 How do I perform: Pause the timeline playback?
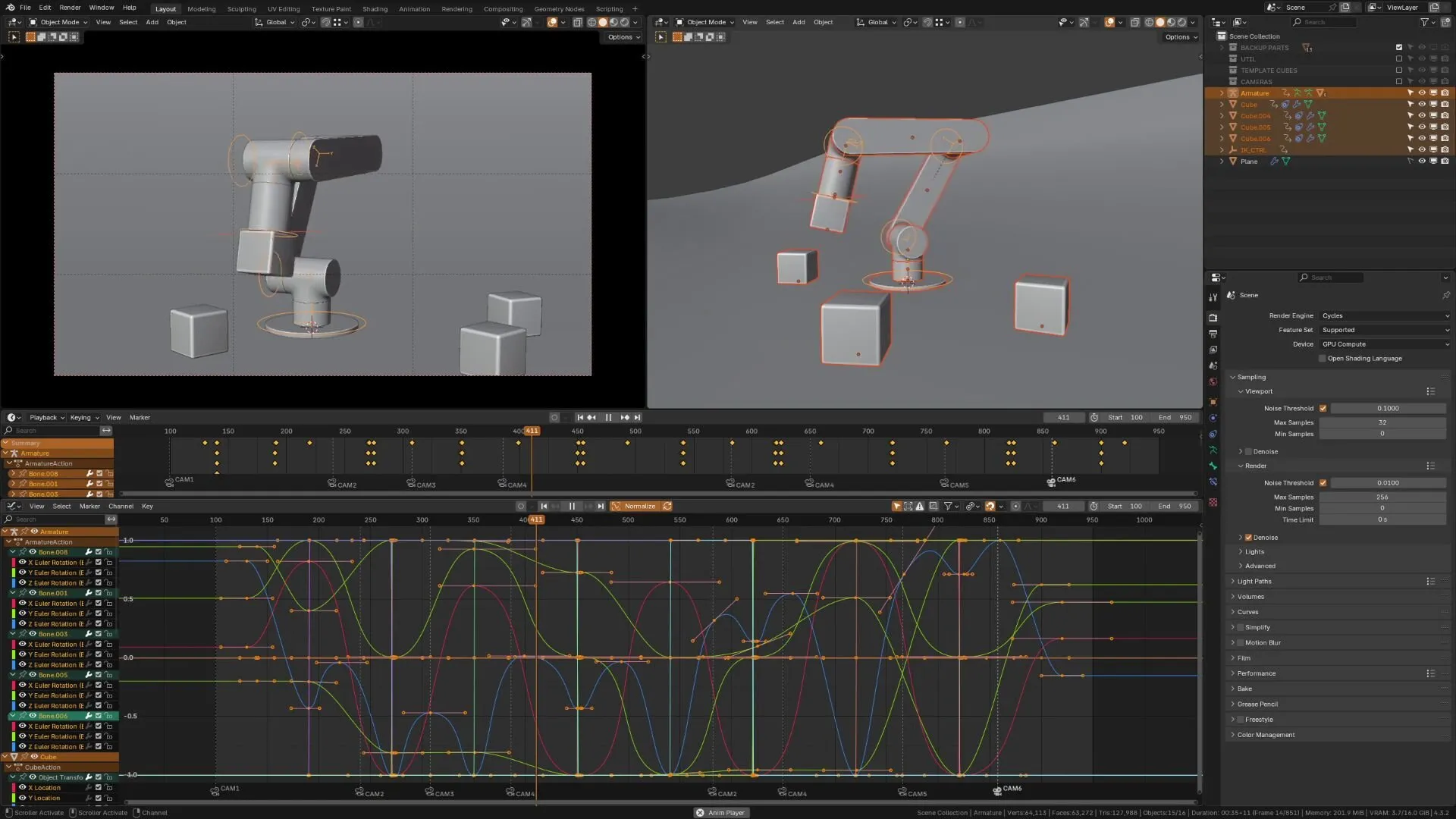pyautogui.click(x=608, y=417)
